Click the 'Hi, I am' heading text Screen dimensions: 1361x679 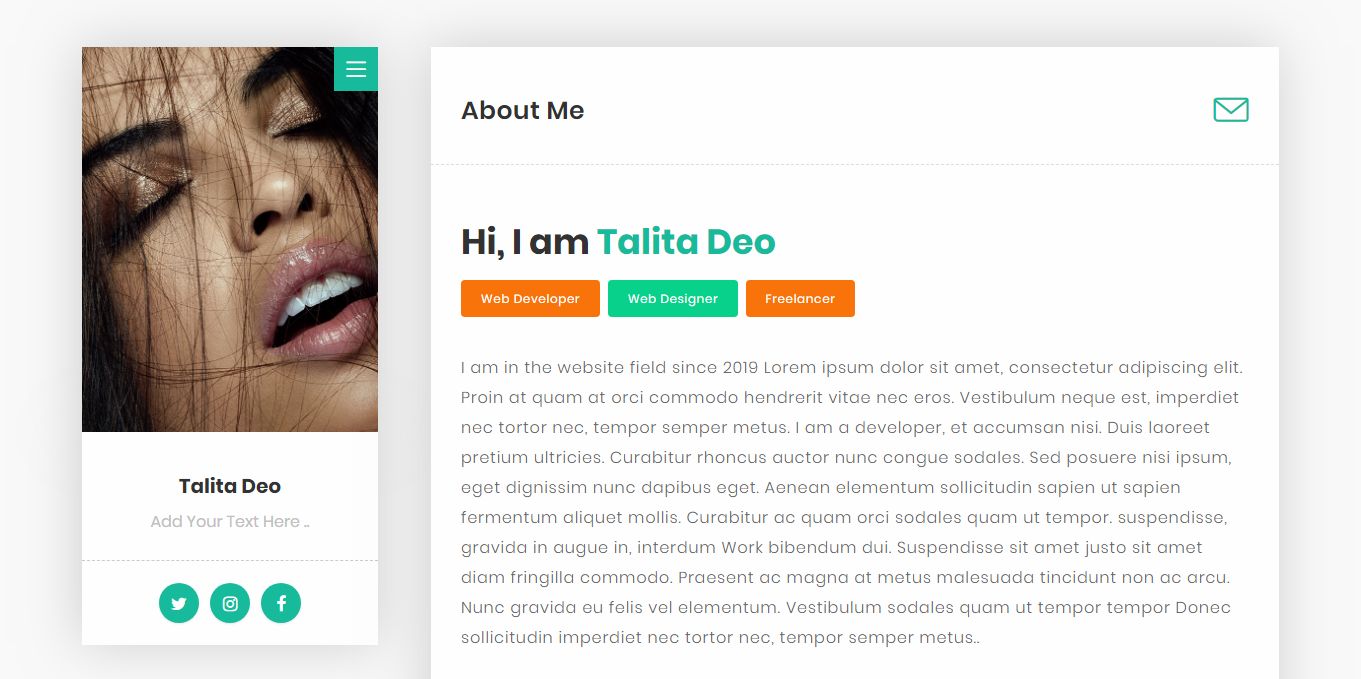[525, 242]
